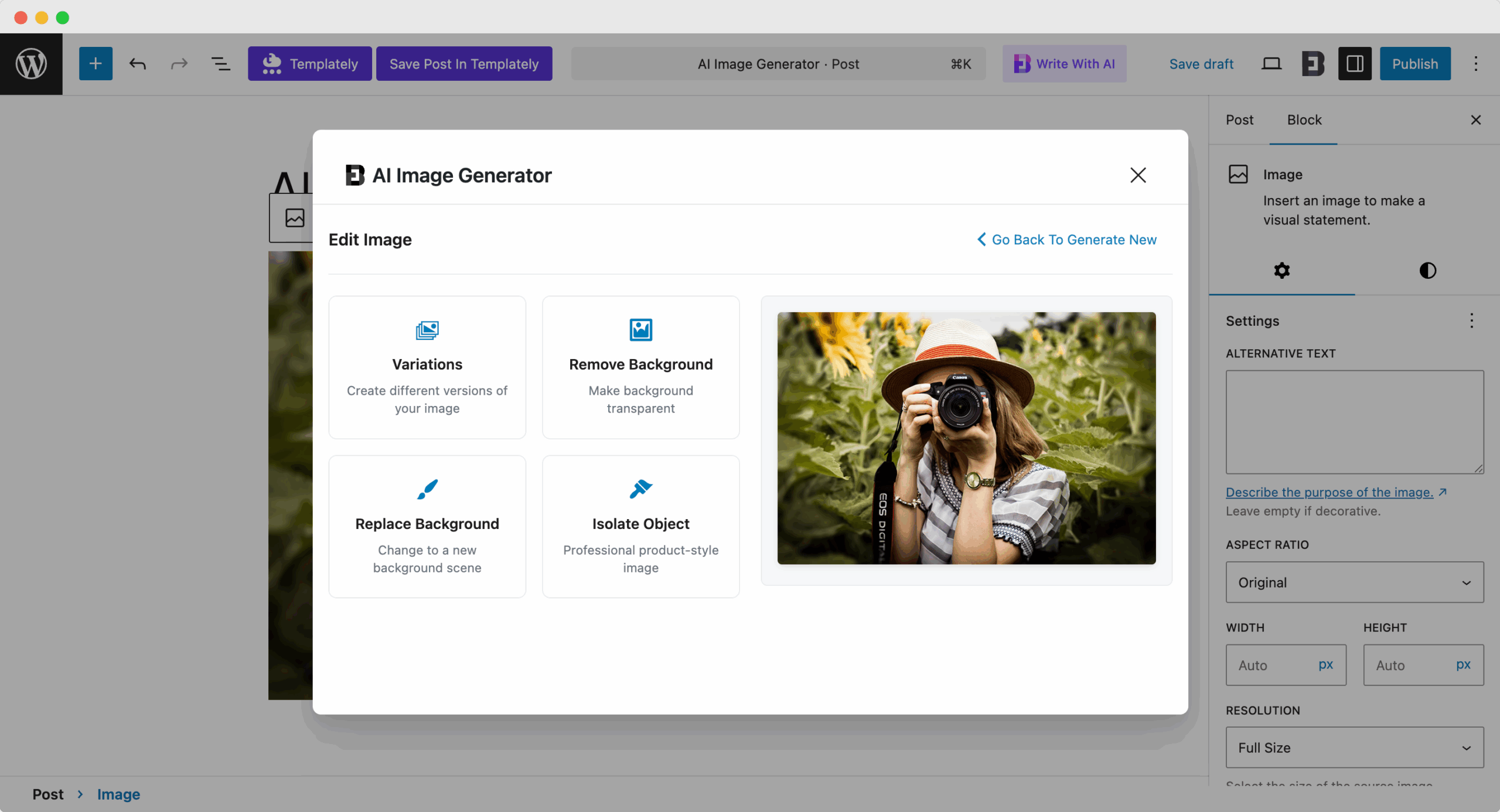Switch to the Post tab in sidebar
Screen dimensions: 1500x812
pyautogui.click(x=1239, y=120)
